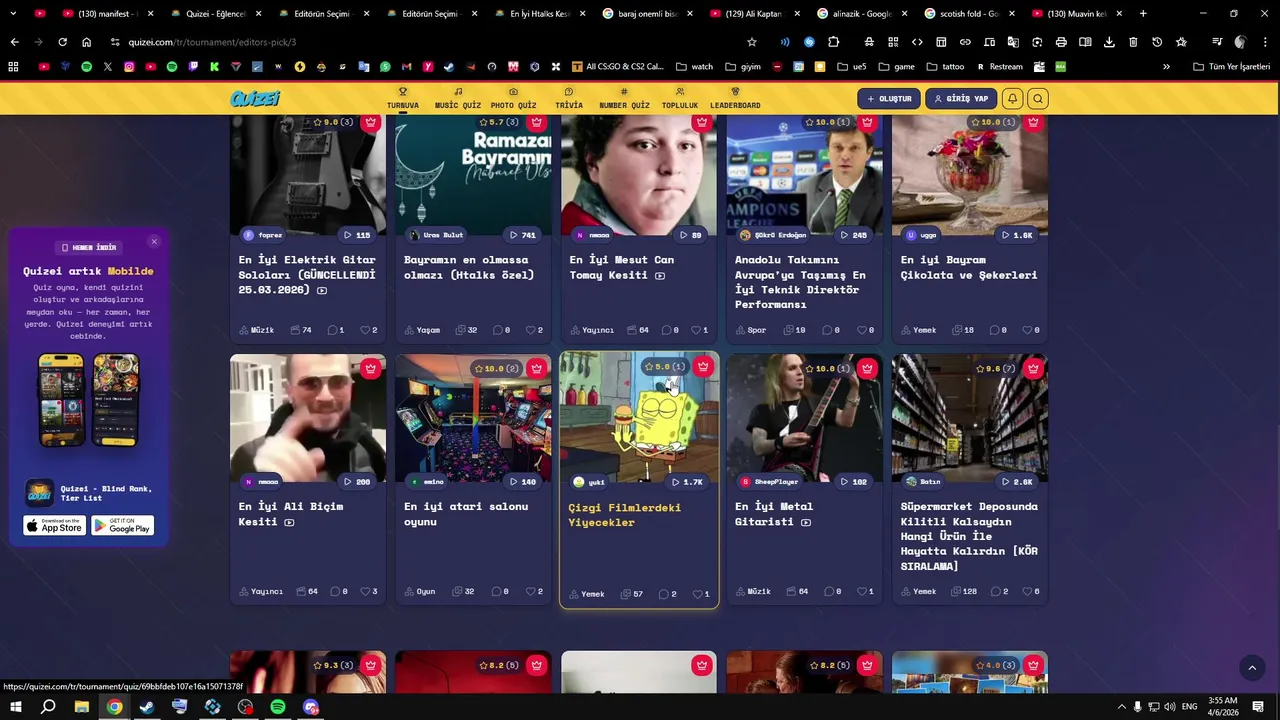This screenshot has width=1280, height=720.
Task: Open the Photo Quiz nav tab
Action: click(x=513, y=98)
